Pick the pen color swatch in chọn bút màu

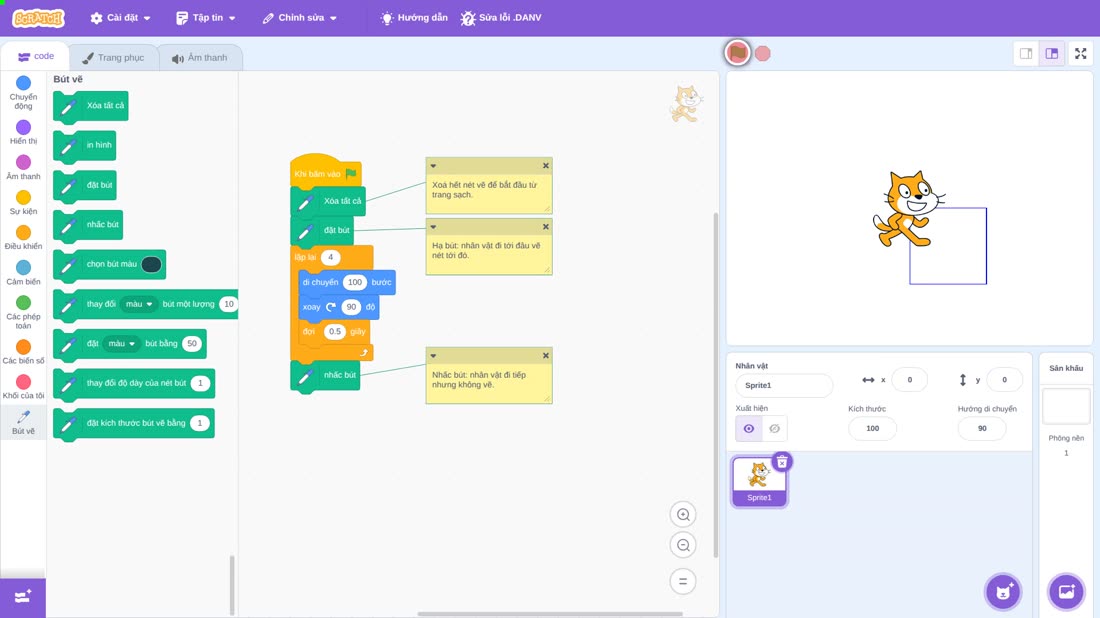pos(152,264)
